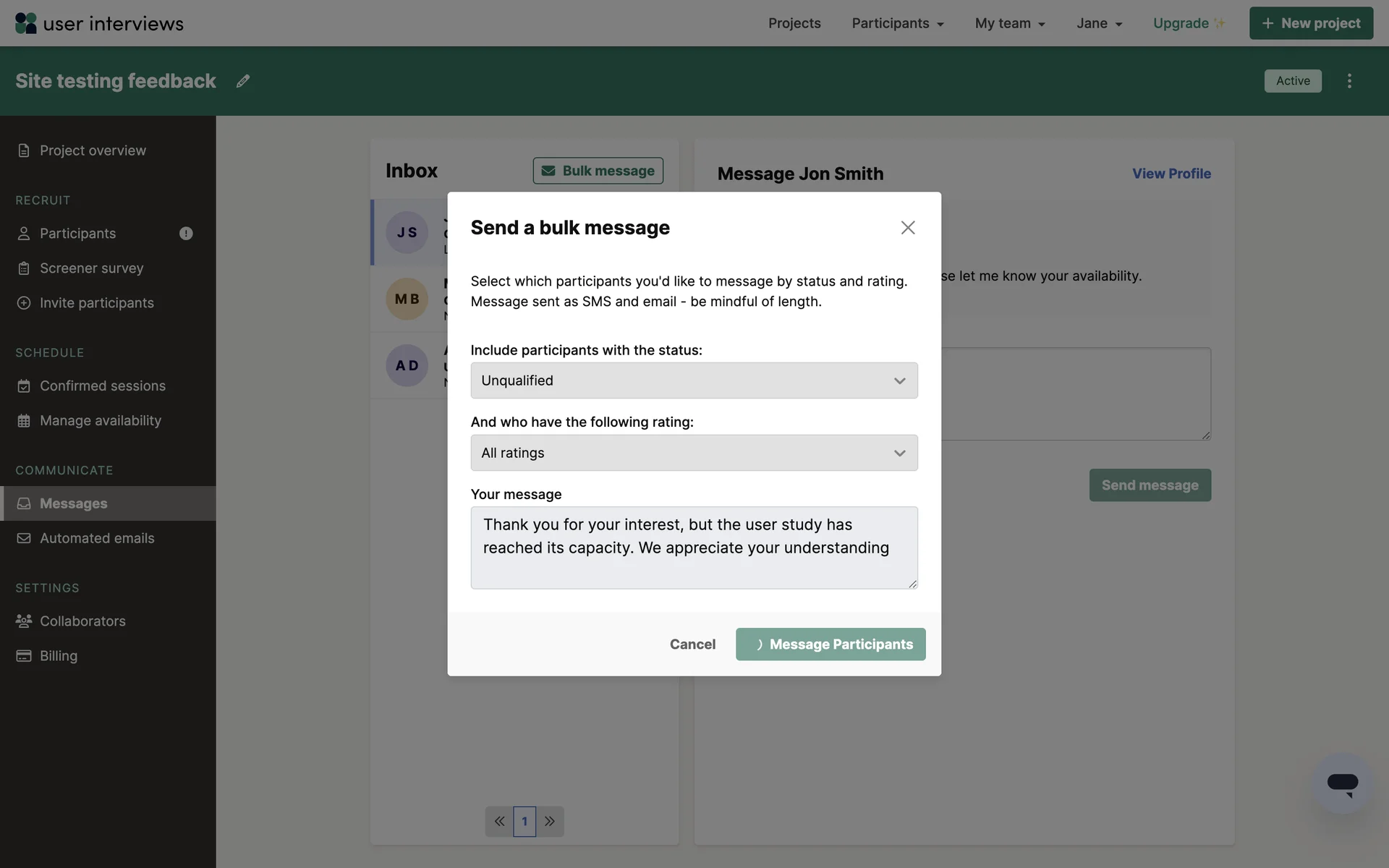Viewport: 1389px width, 868px height.
Task: Click inside the Your message text area
Action: tap(694, 548)
